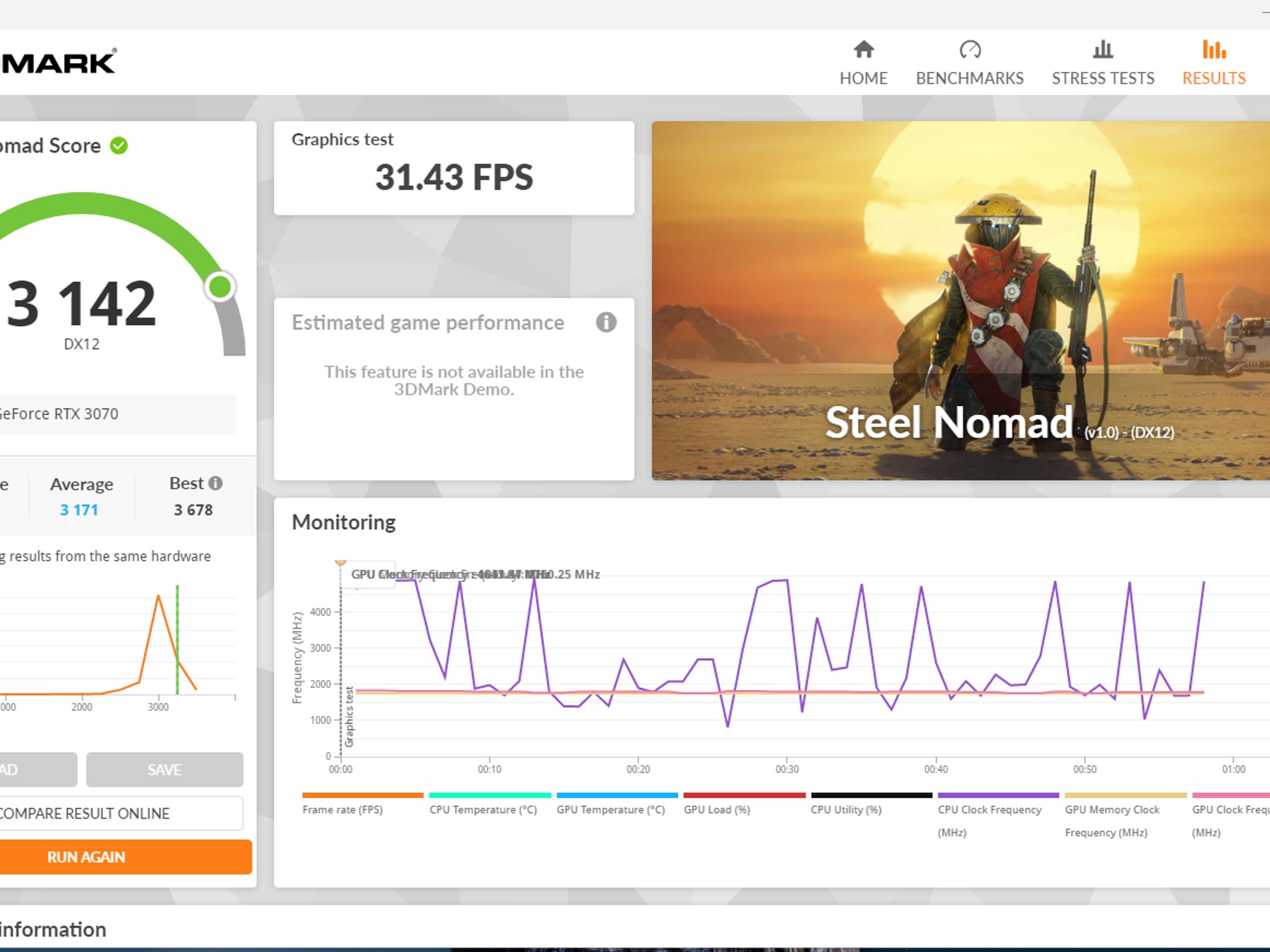Toggle the GPU Load (%) legend series

(x=744, y=803)
